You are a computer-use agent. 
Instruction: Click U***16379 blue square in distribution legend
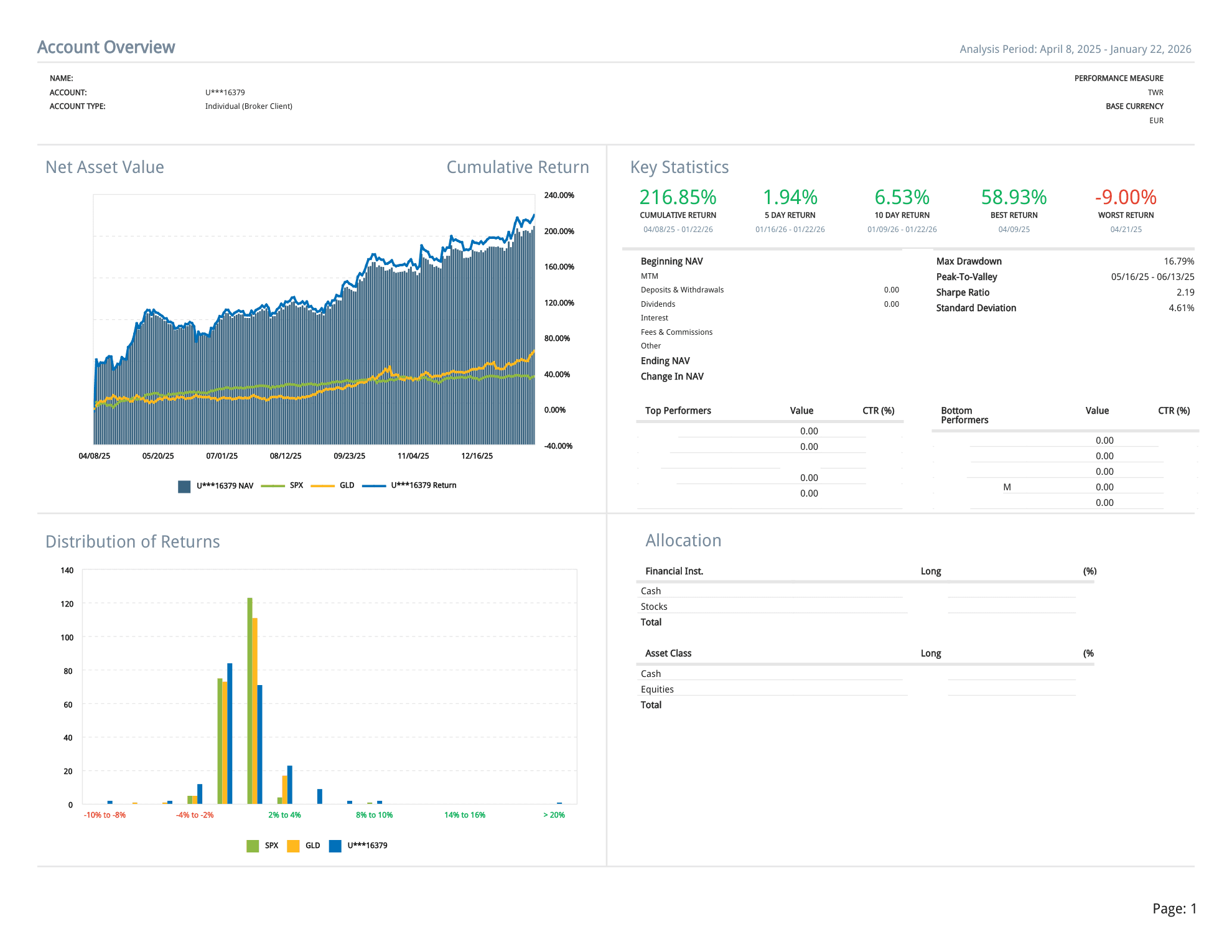tap(335, 846)
